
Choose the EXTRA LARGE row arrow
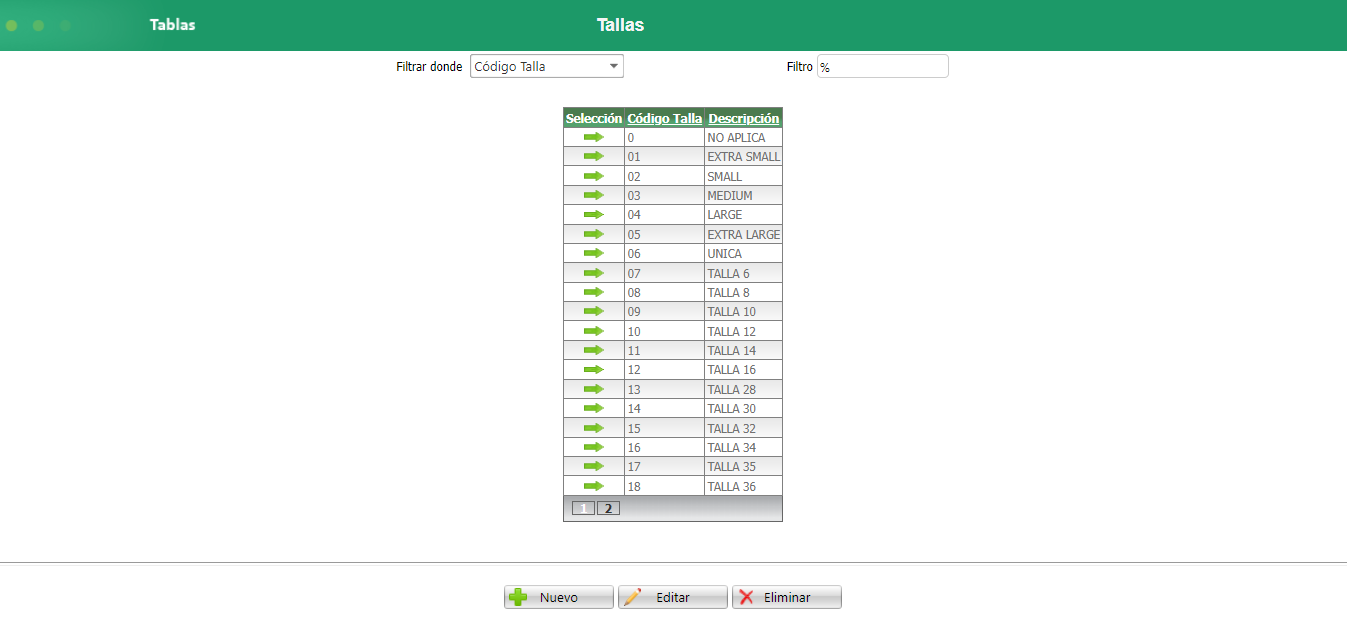click(594, 234)
